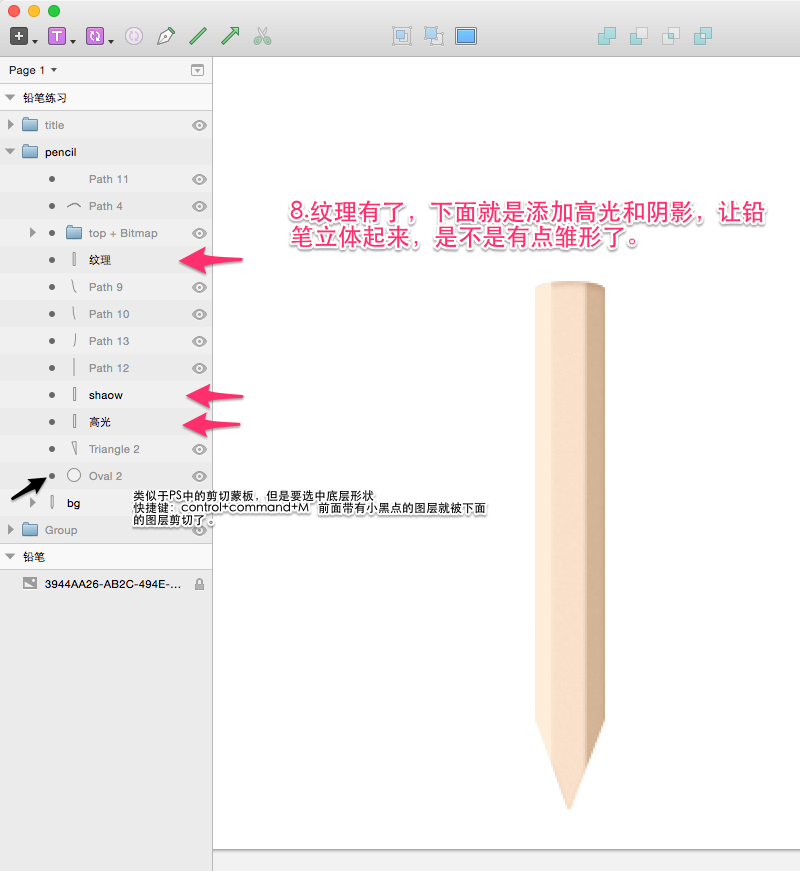
Task: Toggle visibility of title layer
Action: (199, 126)
